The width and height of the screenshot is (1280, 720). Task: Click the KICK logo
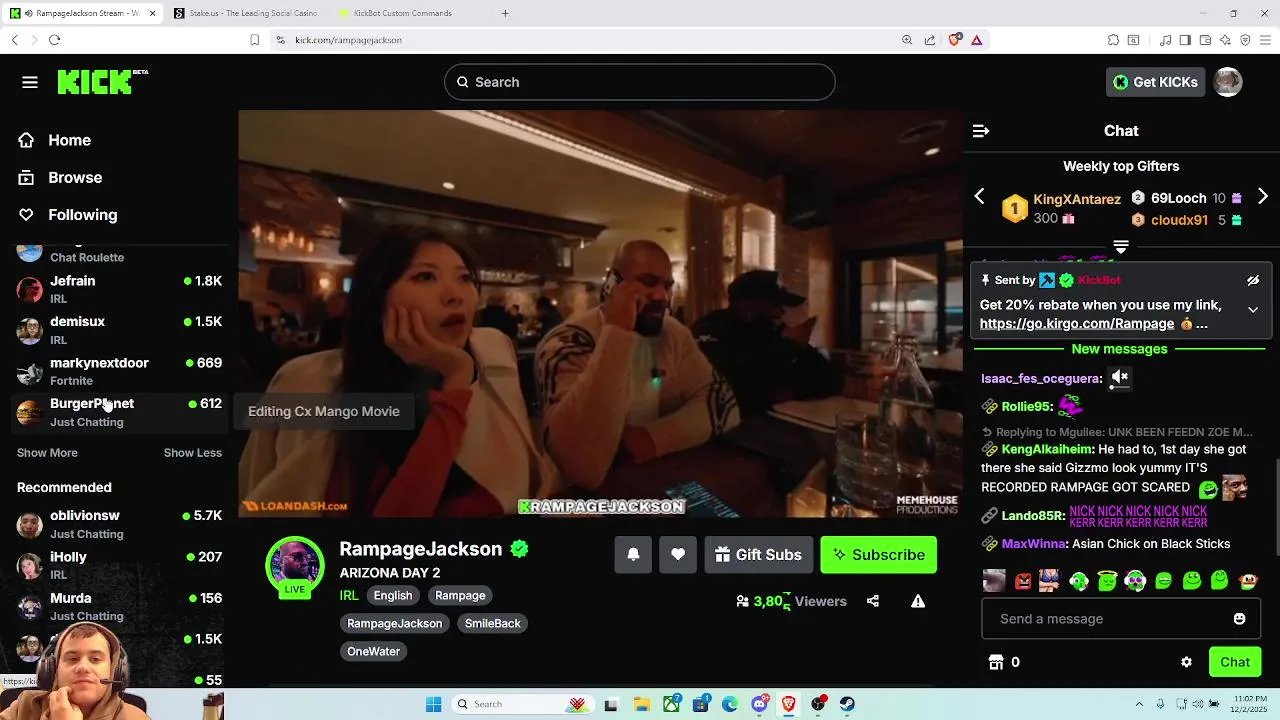coord(102,82)
